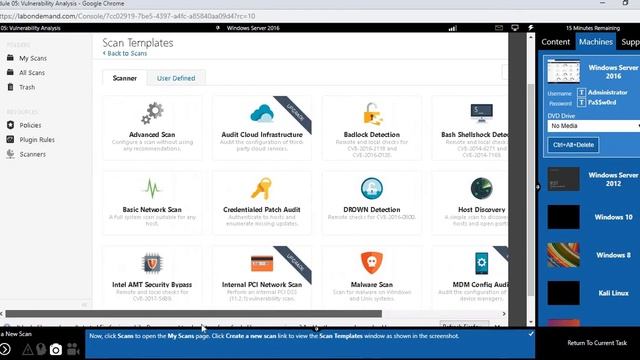Mark the instruction step complete checkbox

click(x=531, y=334)
